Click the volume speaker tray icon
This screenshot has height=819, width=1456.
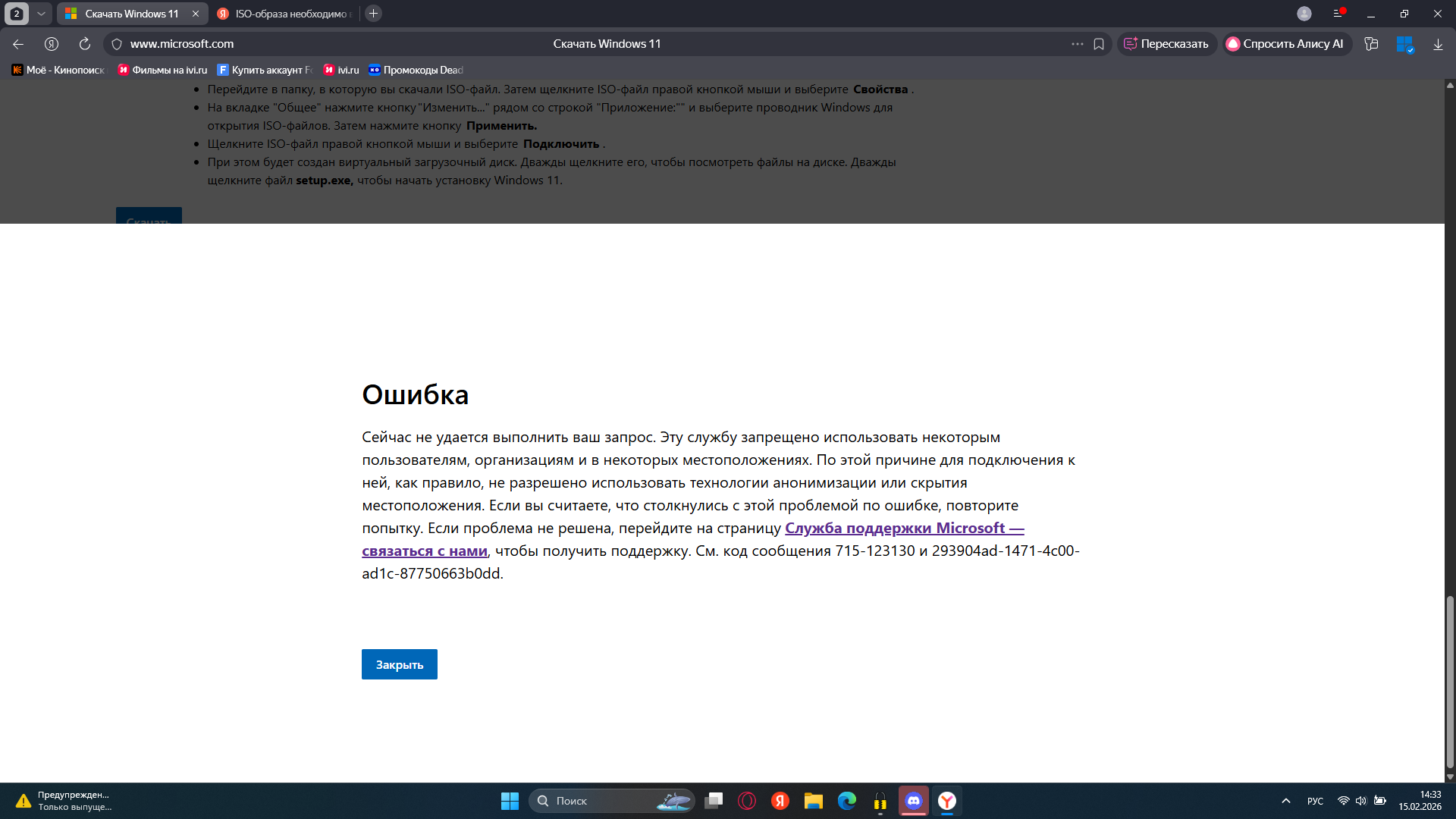coord(1361,801)
